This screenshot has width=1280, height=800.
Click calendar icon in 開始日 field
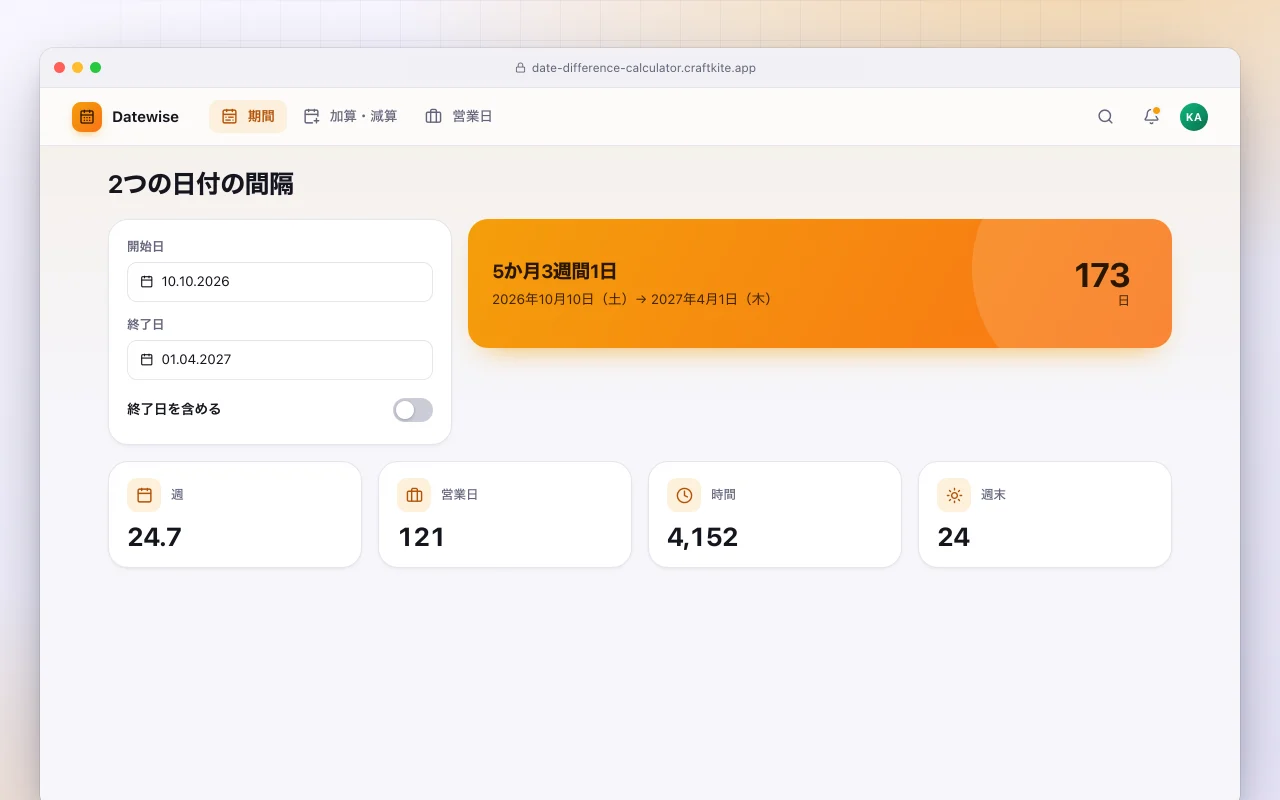coord(147,282)
